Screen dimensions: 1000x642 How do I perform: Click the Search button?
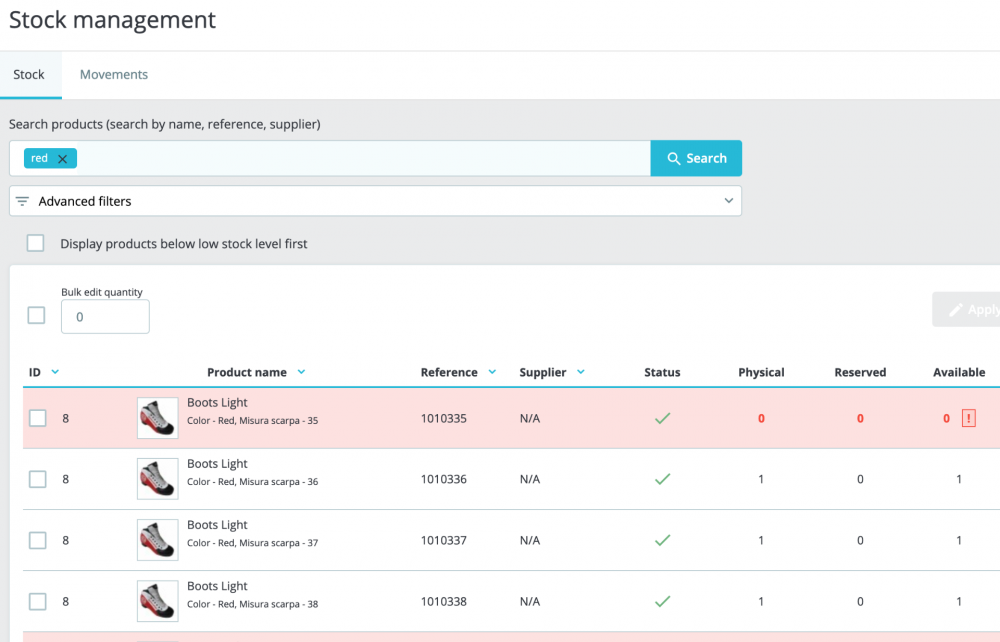pyautogui.click(x=696, y=158)
